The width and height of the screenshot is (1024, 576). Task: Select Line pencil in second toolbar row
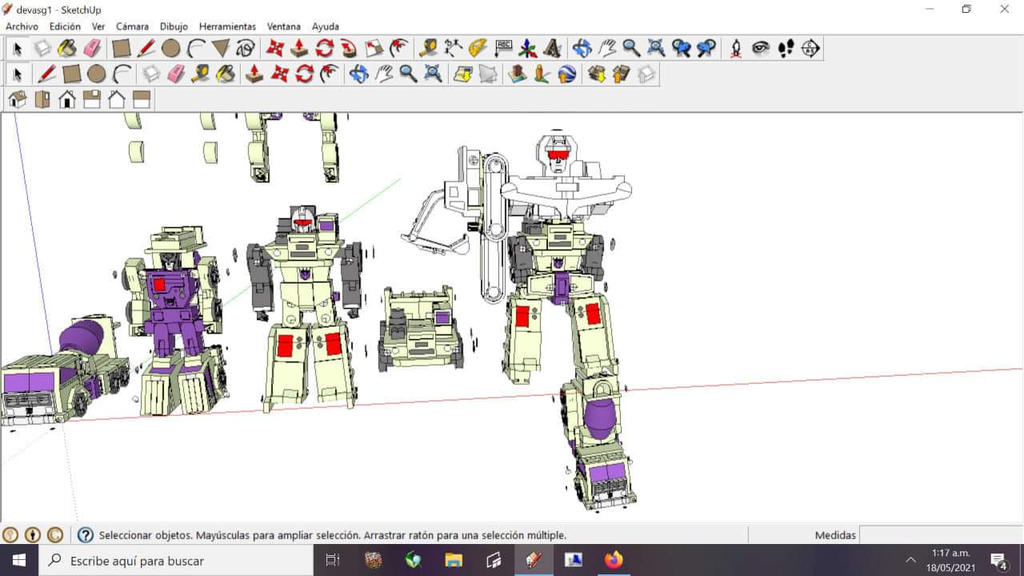coord(46,74)
